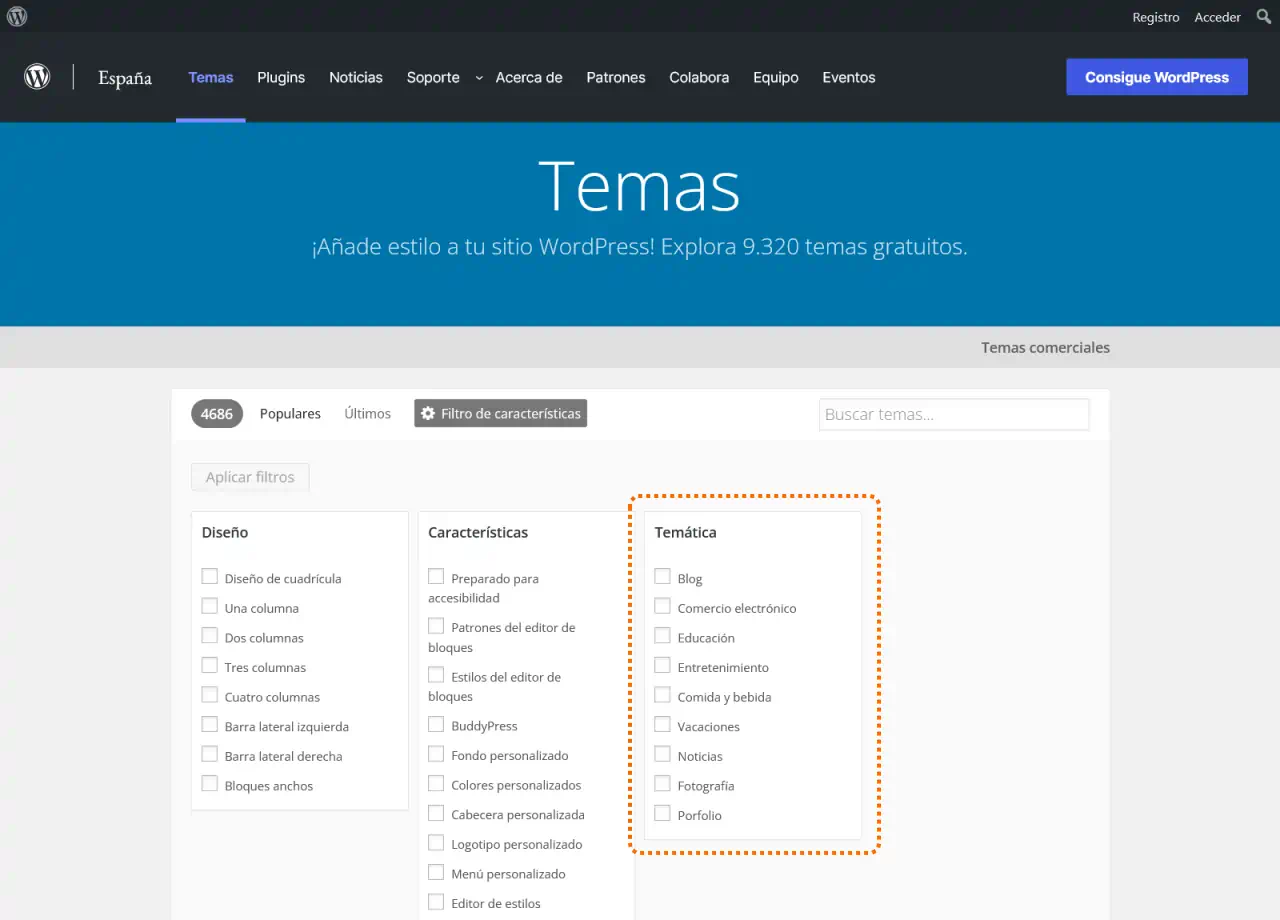Open the Acerca de menu item
The image size is (1280, 920).
[529, 77]
